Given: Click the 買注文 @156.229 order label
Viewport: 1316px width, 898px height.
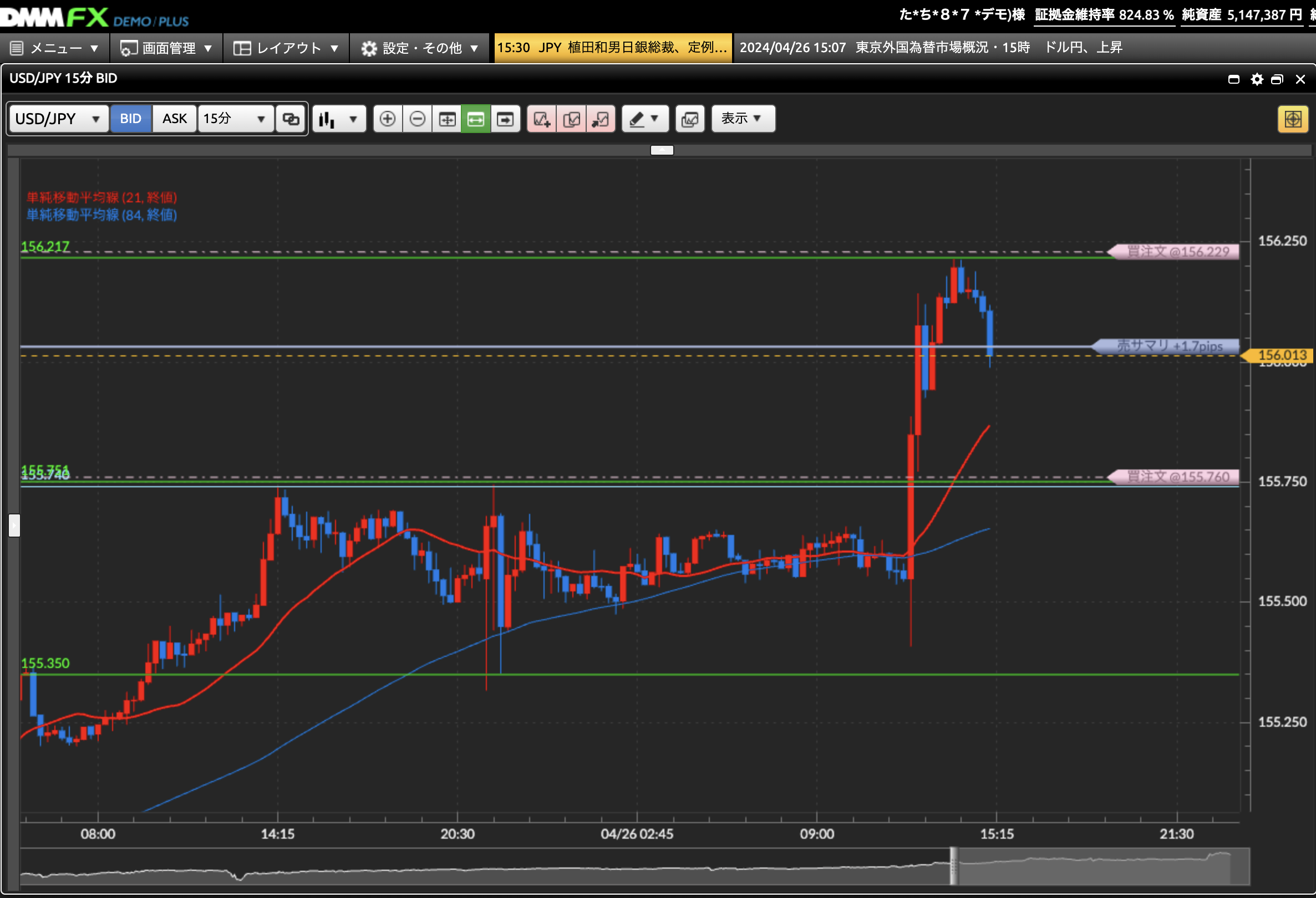Looking at the screenshot, I should pyautogui.click(x=1173, y=252).
